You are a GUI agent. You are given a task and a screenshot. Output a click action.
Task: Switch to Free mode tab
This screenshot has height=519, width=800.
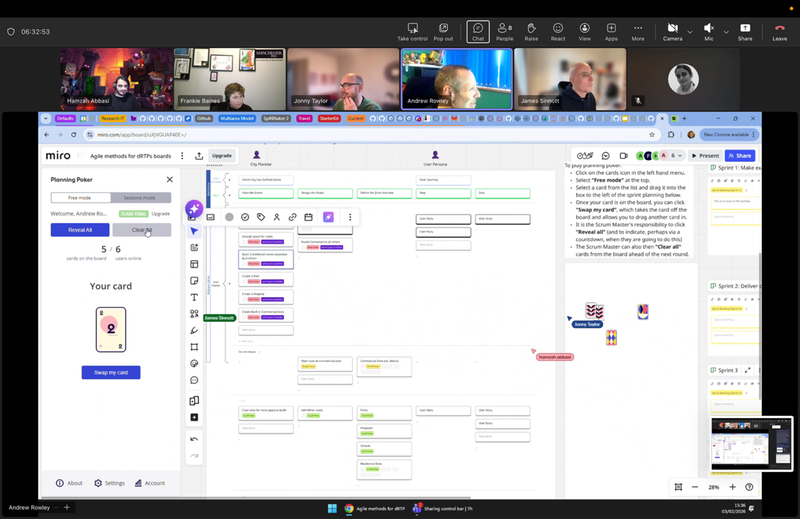[x=80, y=198]
